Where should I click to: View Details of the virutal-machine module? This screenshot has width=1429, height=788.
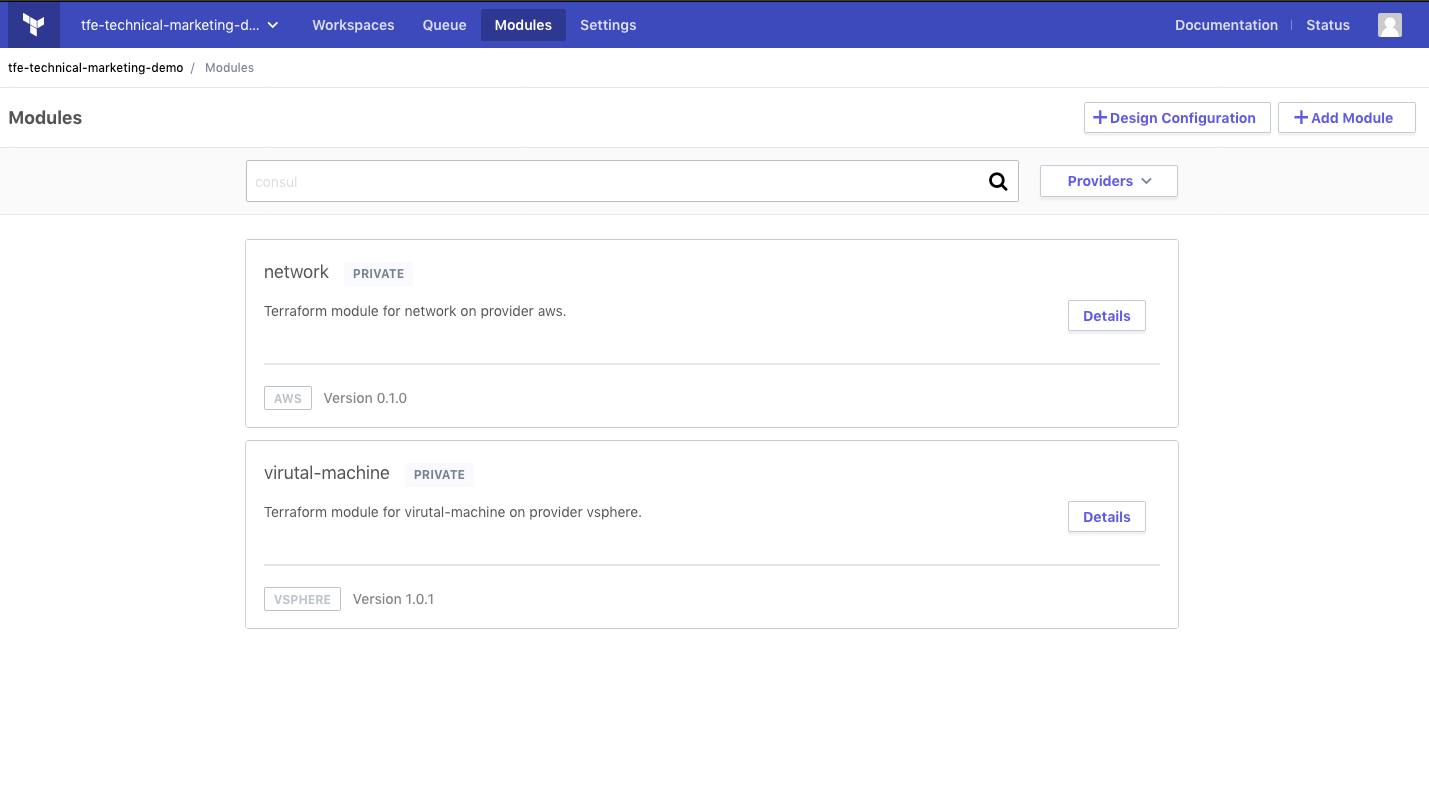point(1106,517)
